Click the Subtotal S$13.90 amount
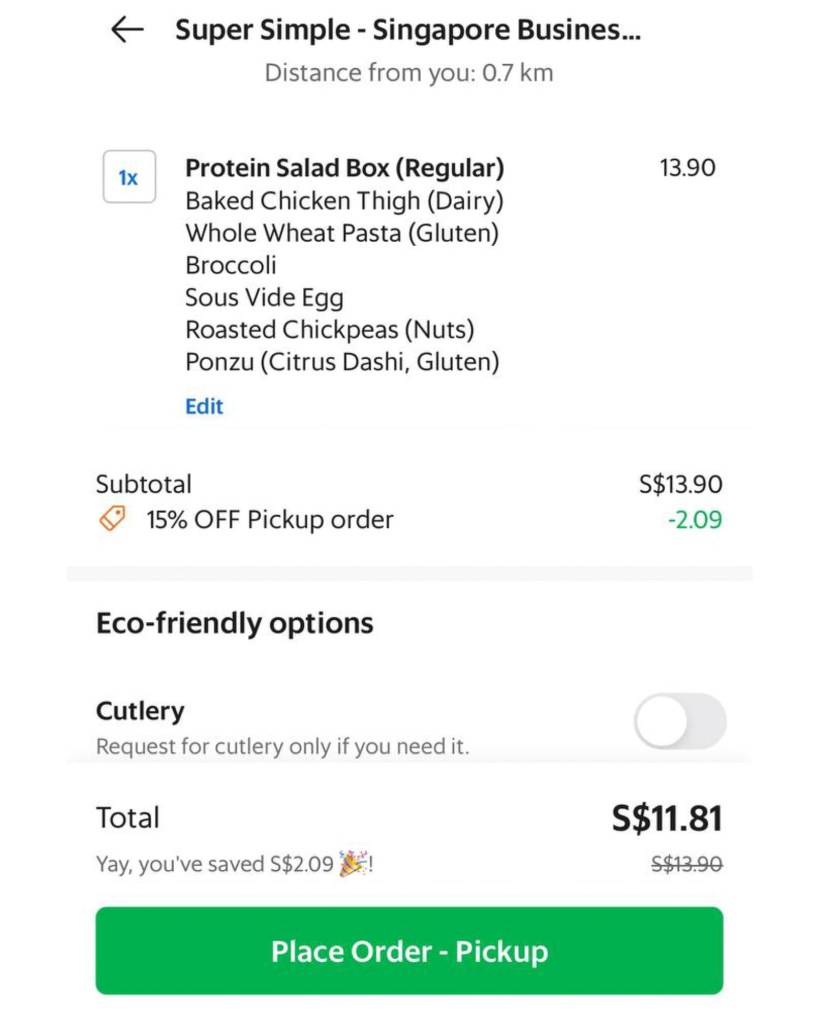The width and height of the screenshot is (819, 1023). [680, 485]
